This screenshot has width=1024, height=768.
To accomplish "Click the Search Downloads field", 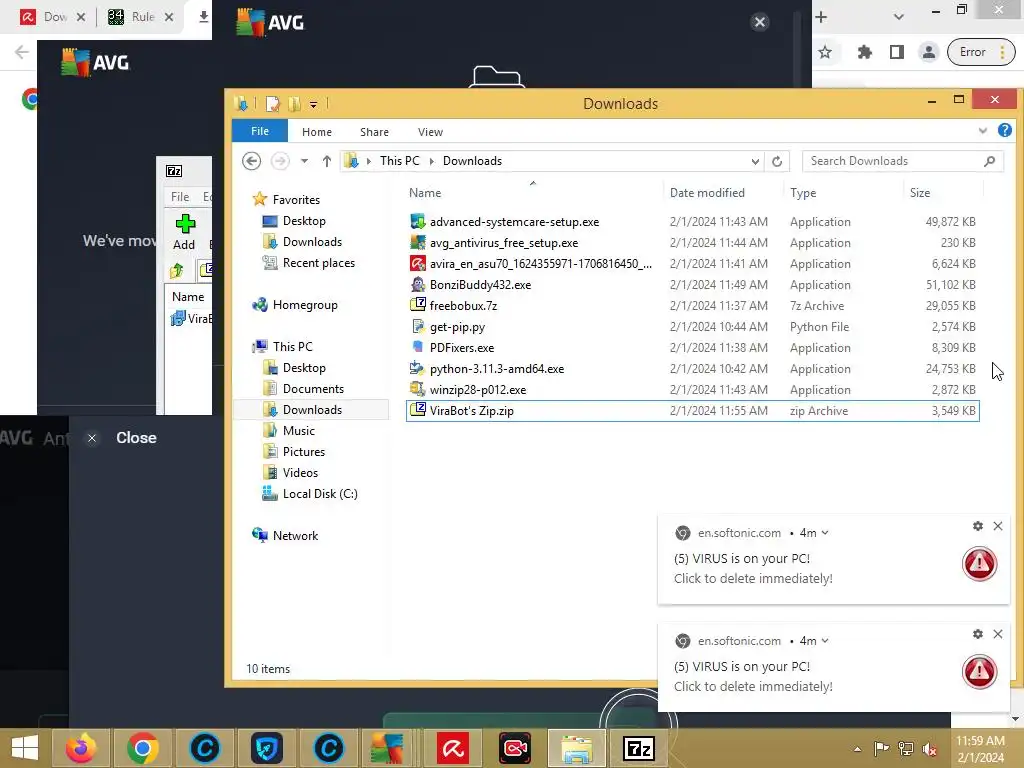I will click(x=903, y=161).
